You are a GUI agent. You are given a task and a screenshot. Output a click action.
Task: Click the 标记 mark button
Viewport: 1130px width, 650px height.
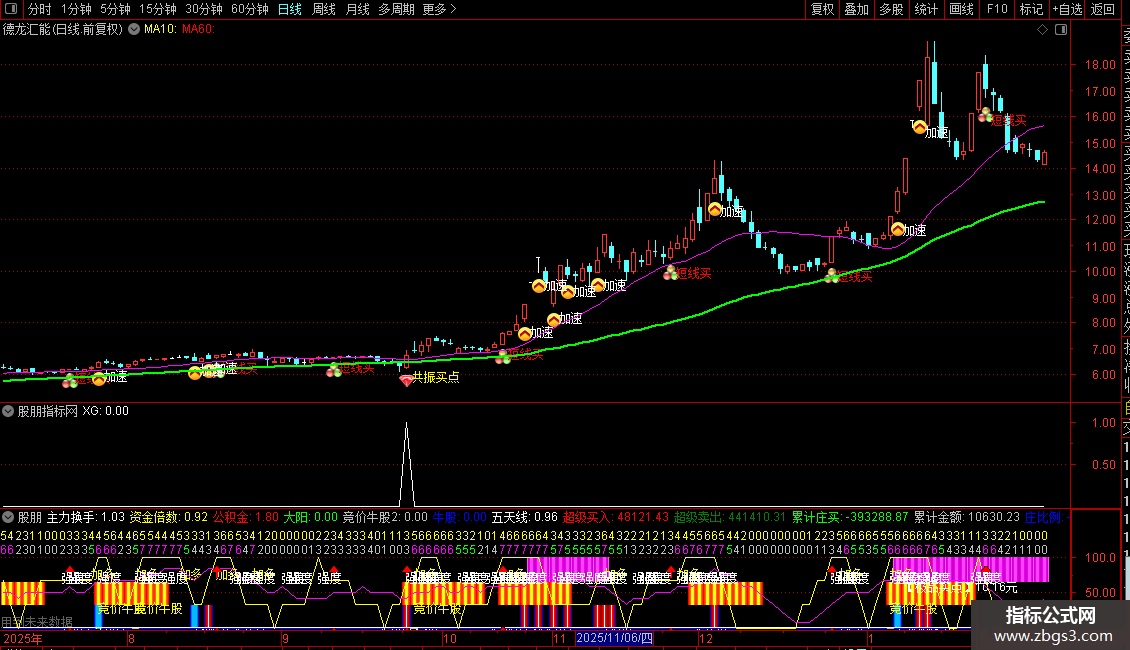(x=1031, y=9)
